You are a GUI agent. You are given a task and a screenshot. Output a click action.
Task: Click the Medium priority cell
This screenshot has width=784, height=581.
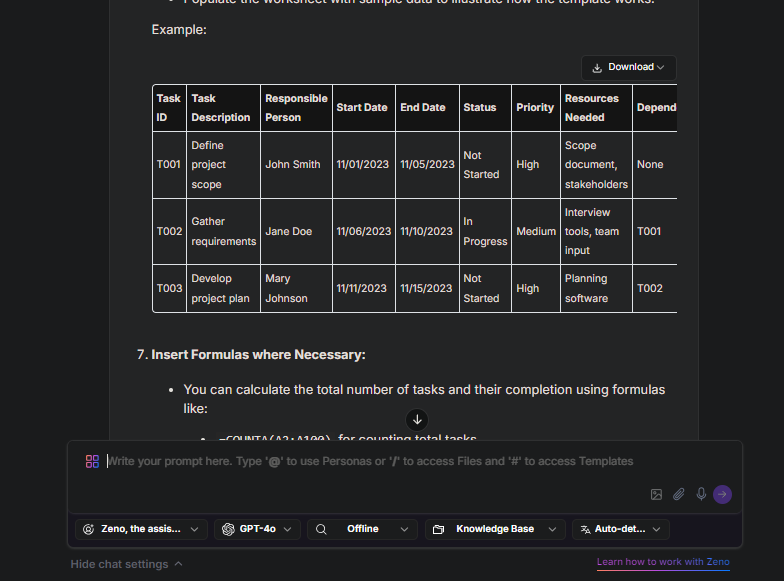pos(536,232)
